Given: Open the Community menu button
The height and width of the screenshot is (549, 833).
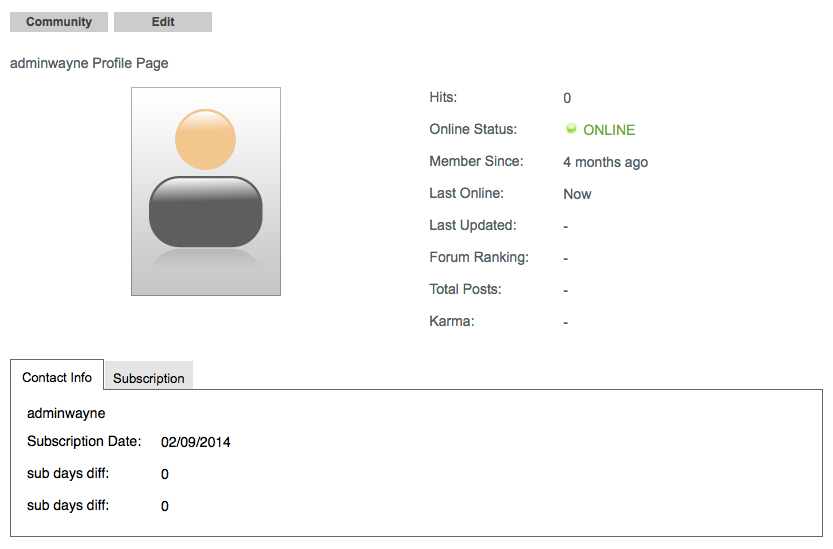Looking at the screenshot, I should (59, 22).
